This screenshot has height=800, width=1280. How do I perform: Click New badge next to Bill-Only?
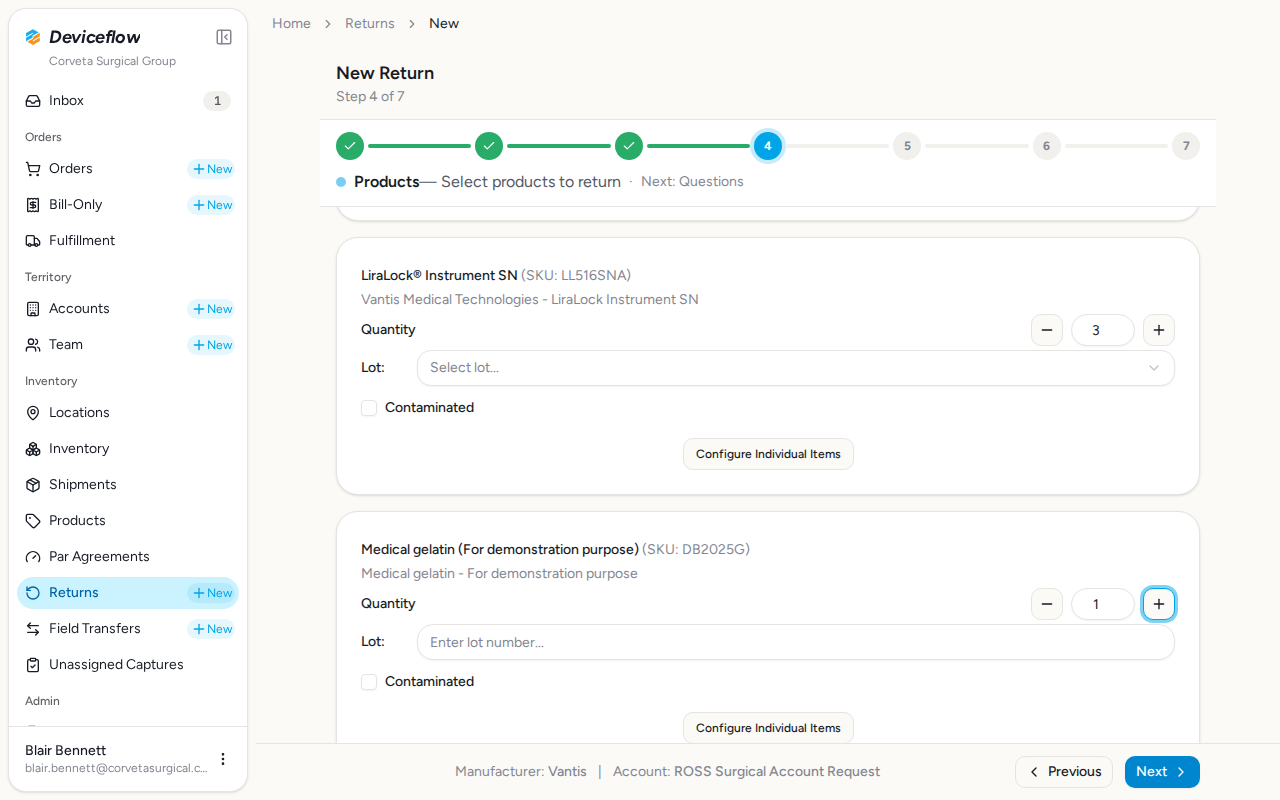click(212, 205)
